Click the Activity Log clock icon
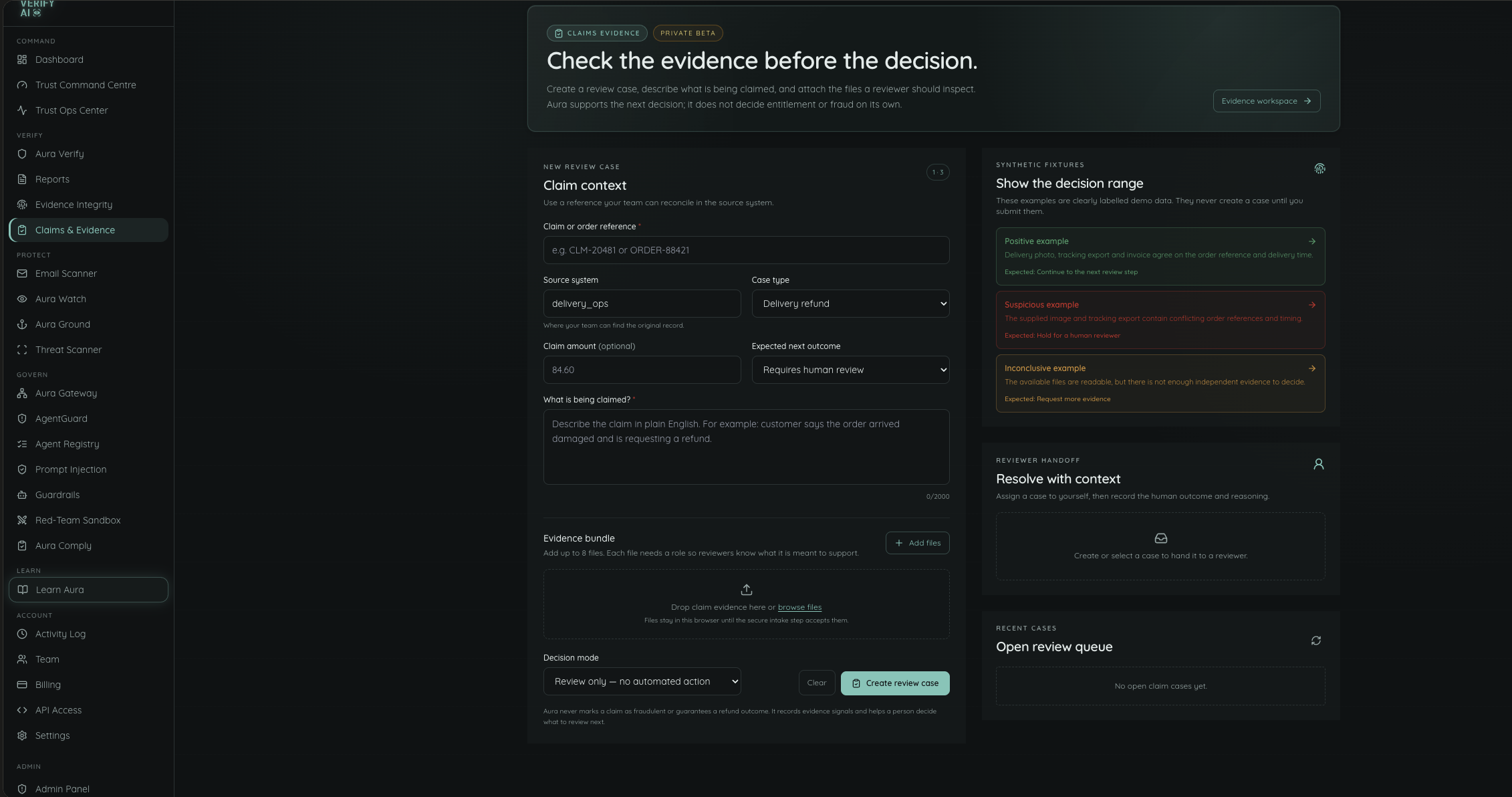 [22, 634]
